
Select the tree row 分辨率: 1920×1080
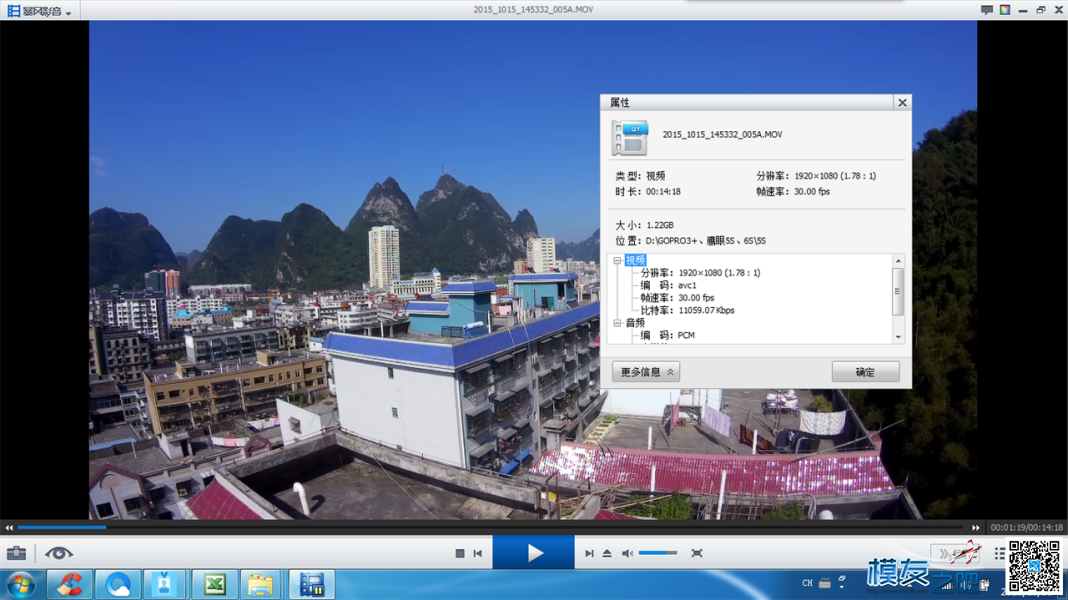pyautogui.click(x=700, y=273)
